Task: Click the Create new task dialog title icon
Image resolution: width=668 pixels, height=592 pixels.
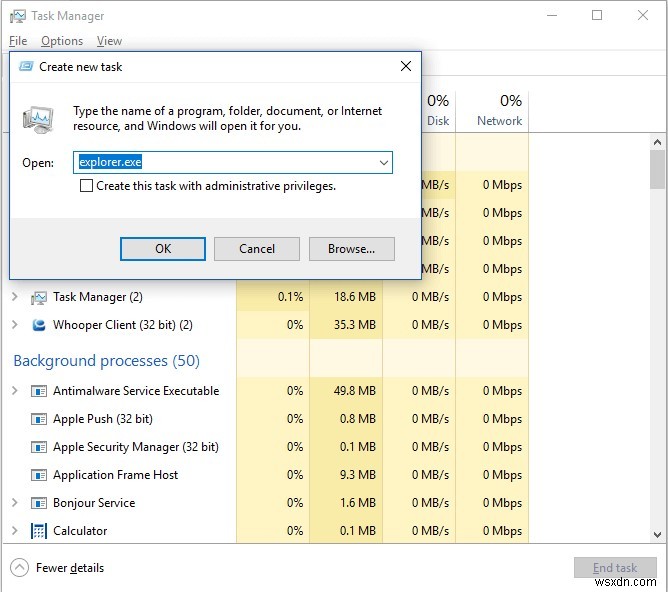Action: (26, 66)
